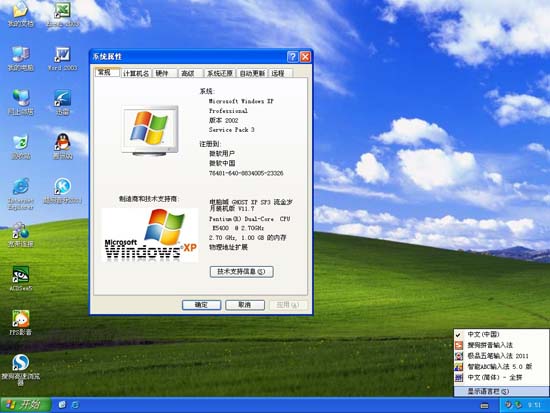Switch to the 计算机名 tab
The image size is (550, 413).
(x=136, y=73)
